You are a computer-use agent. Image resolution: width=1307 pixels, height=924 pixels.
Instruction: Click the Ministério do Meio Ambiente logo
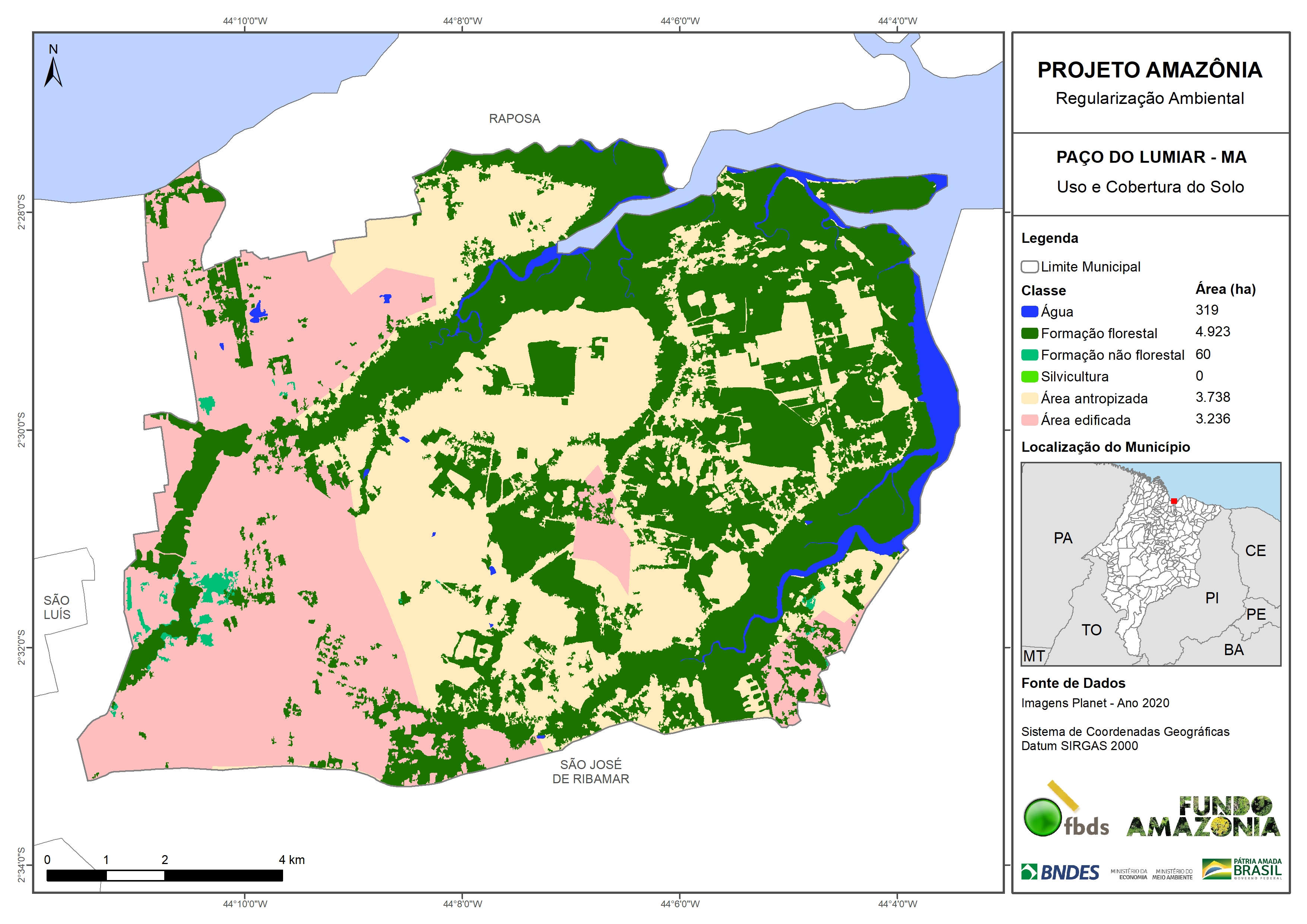pos(1172,874)
